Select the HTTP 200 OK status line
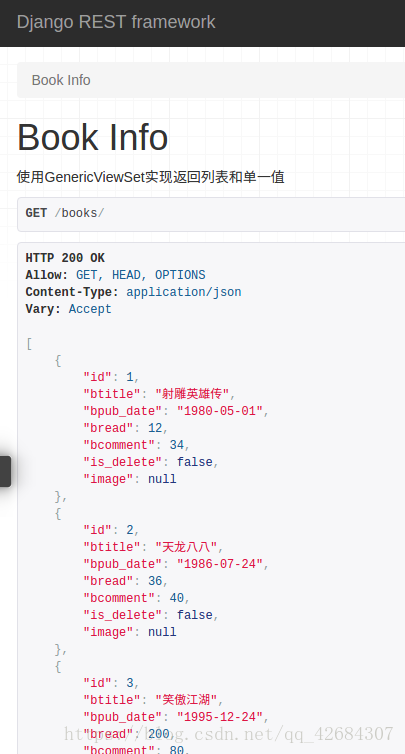This screenshot has height=754, width=405. click(65, 258)
